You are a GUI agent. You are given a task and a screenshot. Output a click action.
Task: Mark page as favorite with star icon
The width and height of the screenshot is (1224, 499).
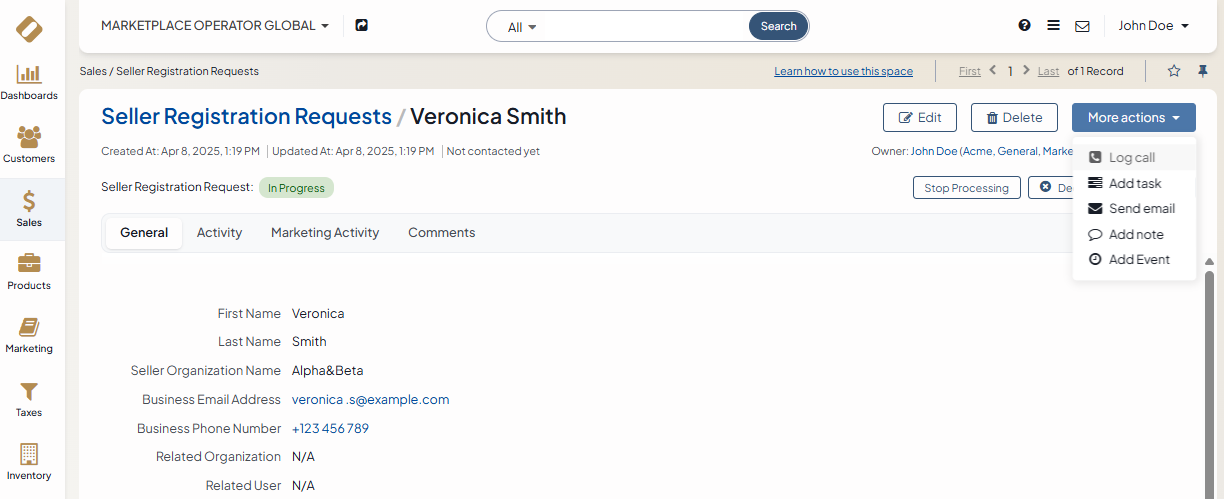pos(1174,71)
